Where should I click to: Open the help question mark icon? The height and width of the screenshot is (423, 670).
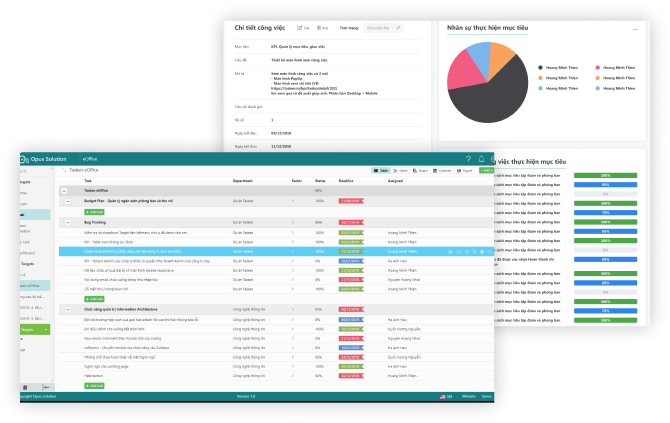click(x=468, y=159)
